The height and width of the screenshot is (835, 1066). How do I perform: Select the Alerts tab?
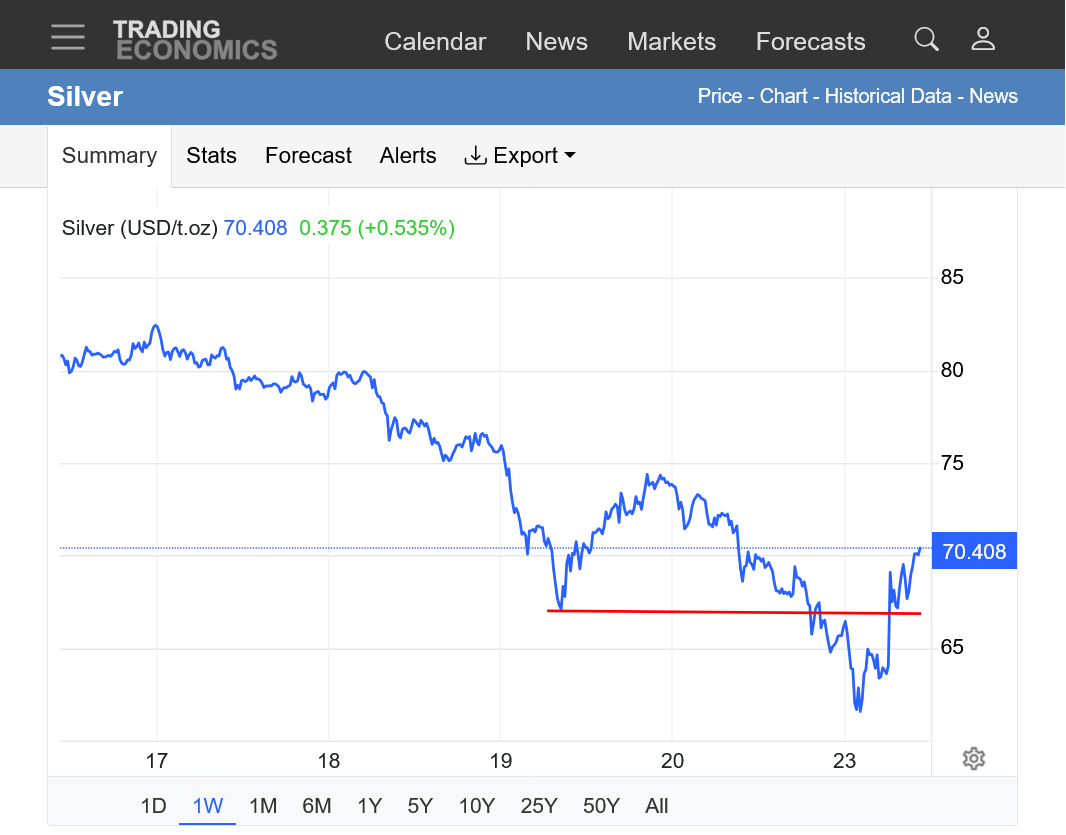[408, 156]
